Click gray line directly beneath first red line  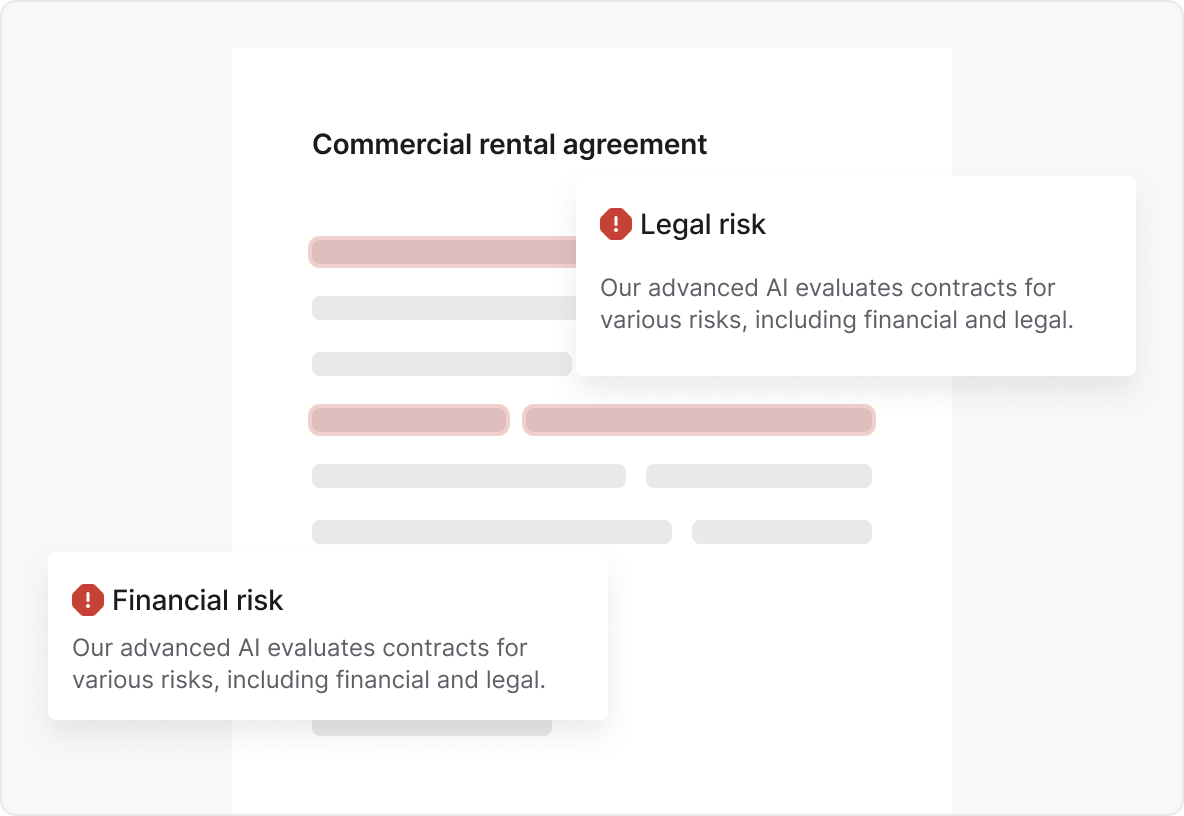pyautogui.click(x=444, y=308)
